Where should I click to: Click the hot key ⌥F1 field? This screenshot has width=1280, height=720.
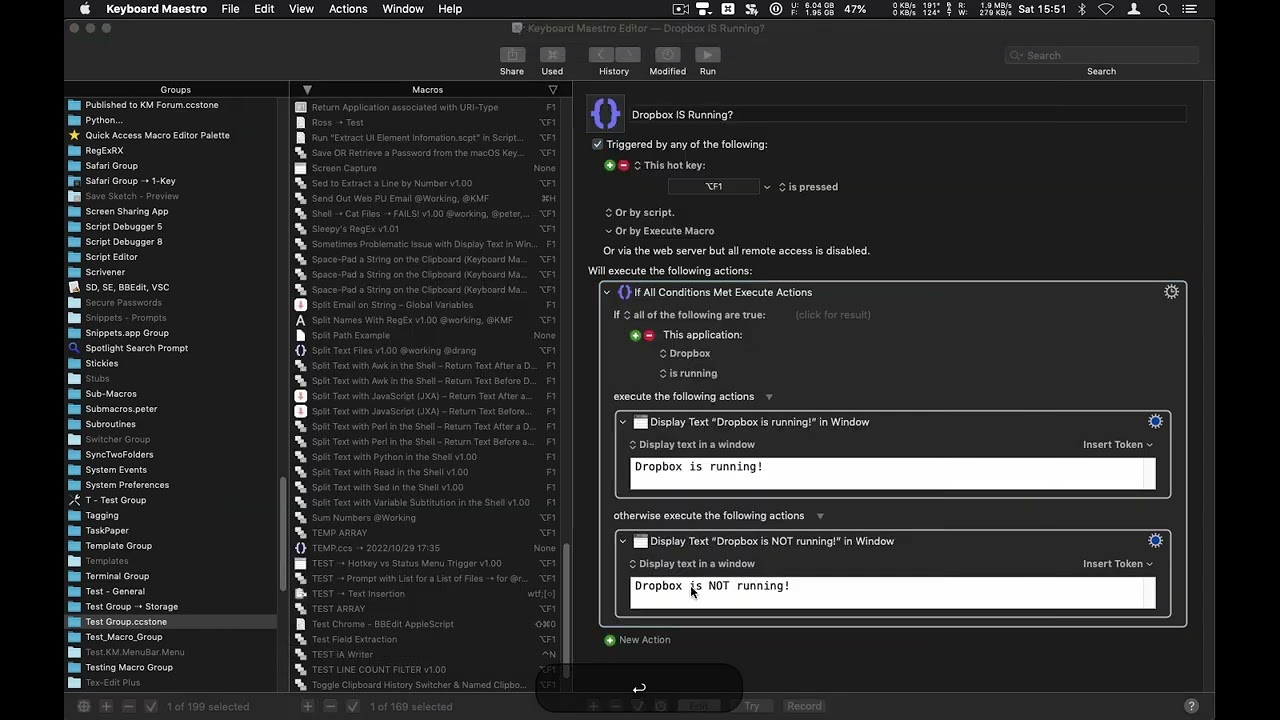click(714, 187)
